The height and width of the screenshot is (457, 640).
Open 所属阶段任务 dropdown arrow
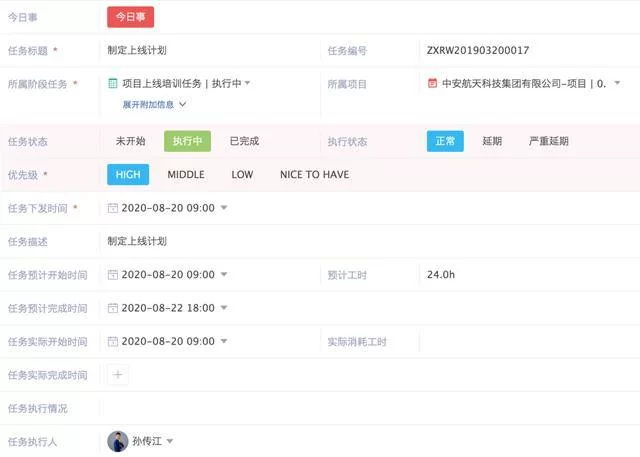pos(248,84)
